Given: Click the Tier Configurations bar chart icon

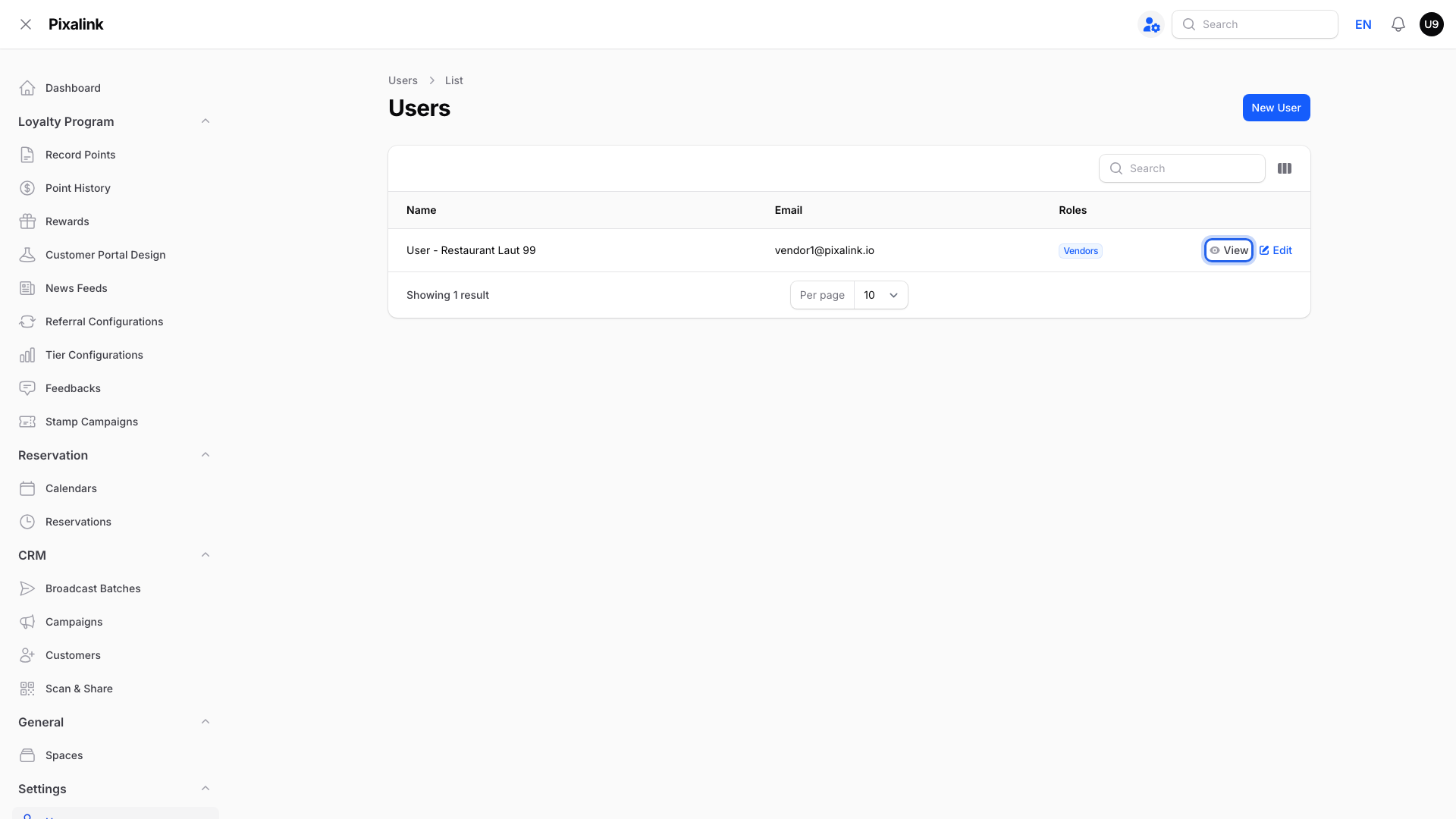Looking at the screenshot, I should click(27, 355).
